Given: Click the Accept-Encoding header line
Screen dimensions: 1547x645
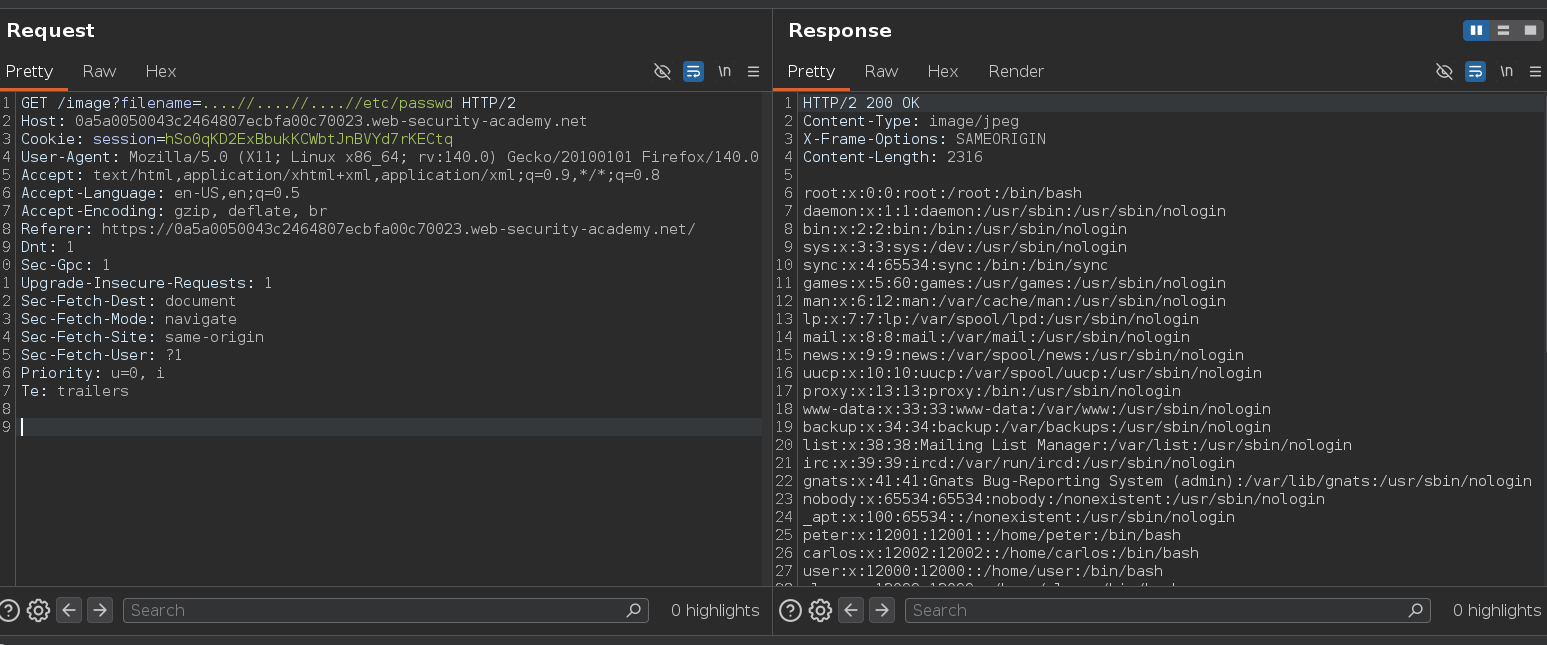Looking at the screenshot, I should pyautogui.click(x=174, y=211).
